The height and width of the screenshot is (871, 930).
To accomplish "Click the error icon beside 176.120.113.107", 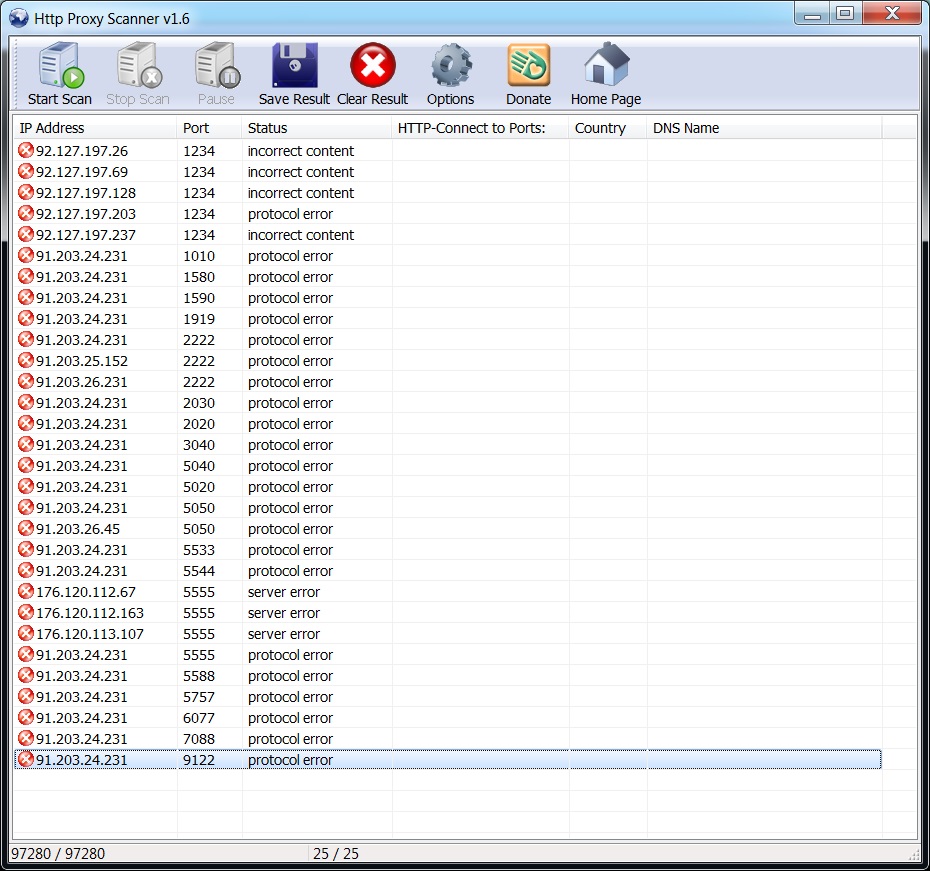I will (x=26, y=634).
